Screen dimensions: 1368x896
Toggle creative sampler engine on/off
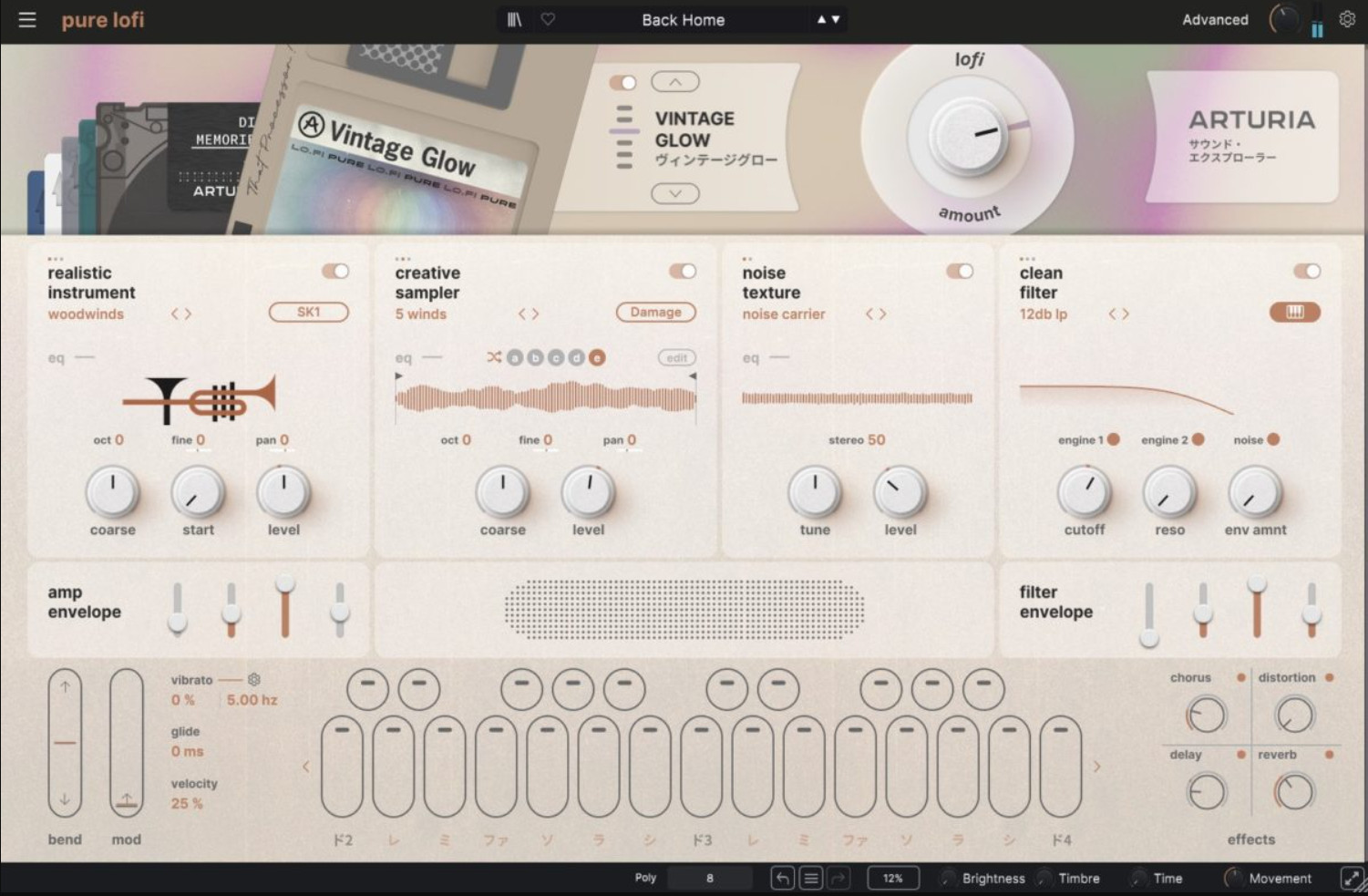tap(683, 271)
